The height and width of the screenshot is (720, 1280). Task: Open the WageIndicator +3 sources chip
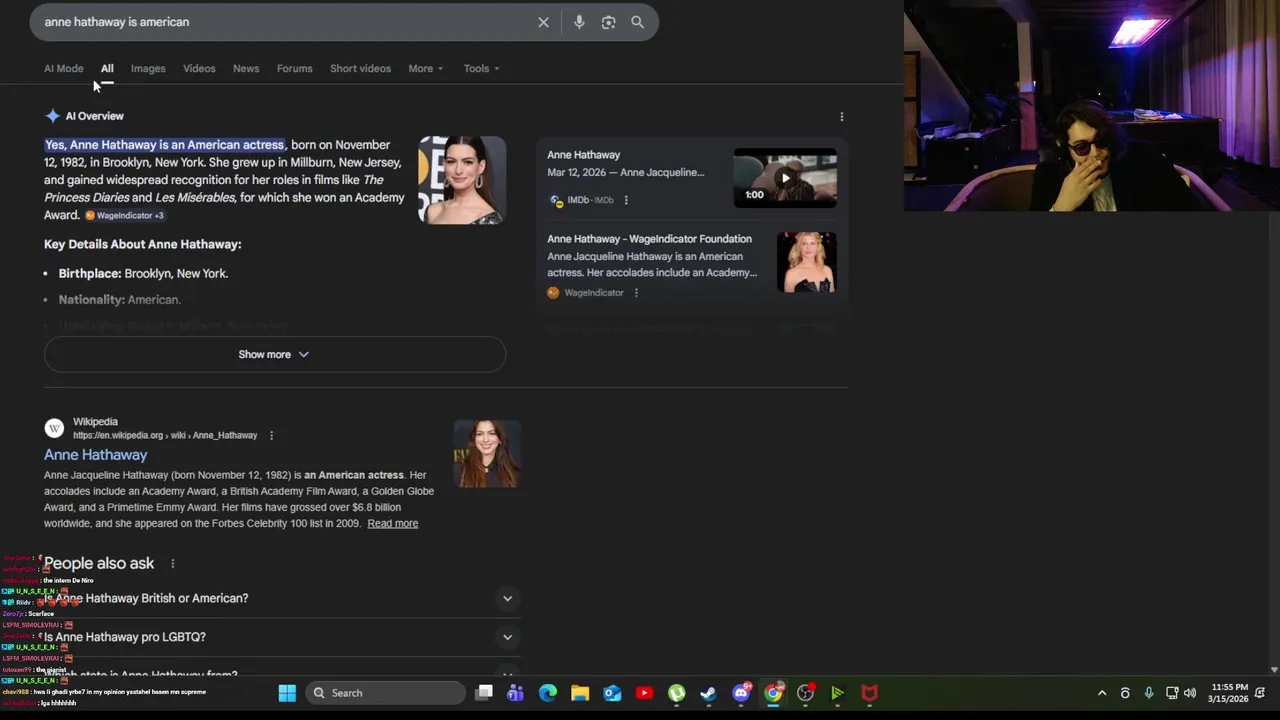125,216
